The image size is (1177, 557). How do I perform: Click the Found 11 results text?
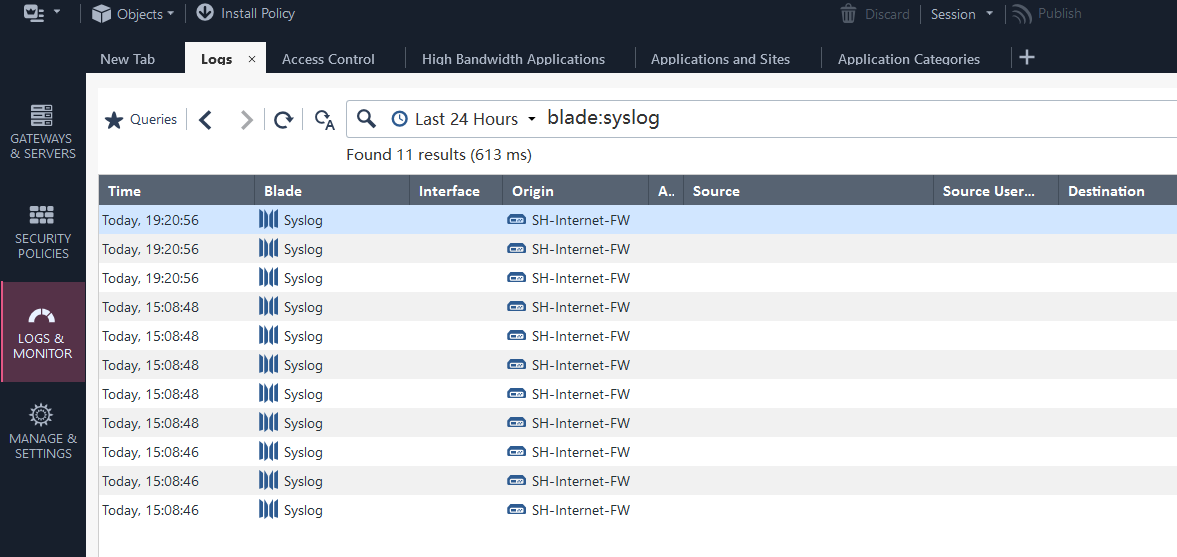pyautogui.click(x=438, y=155)
